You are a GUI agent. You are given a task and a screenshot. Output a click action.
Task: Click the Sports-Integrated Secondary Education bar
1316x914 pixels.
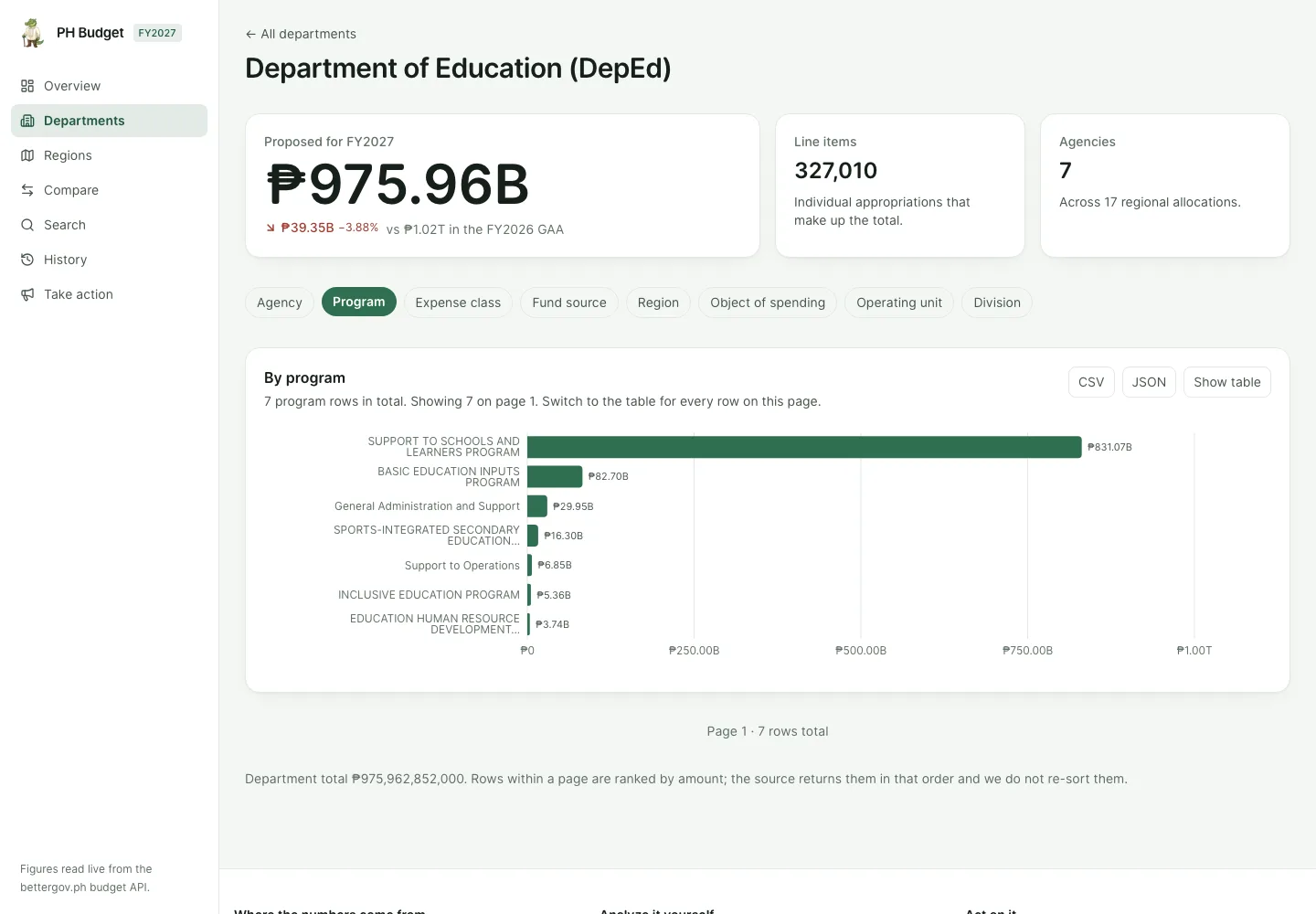533,536
